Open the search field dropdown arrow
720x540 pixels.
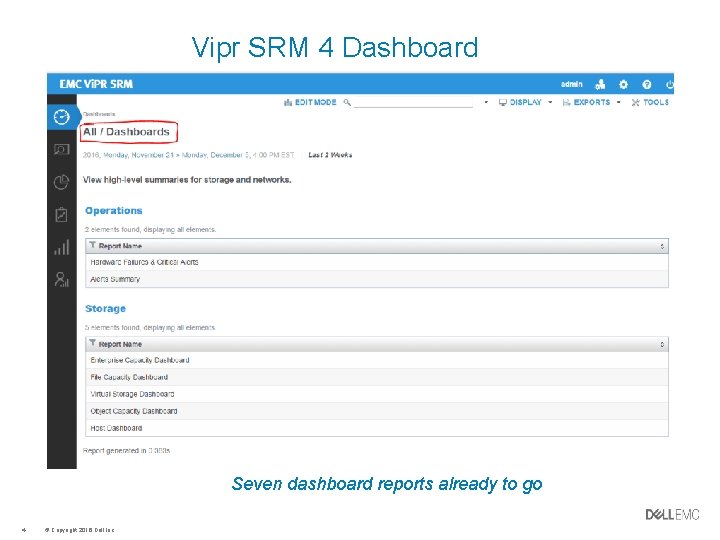[x=486, y=102]
